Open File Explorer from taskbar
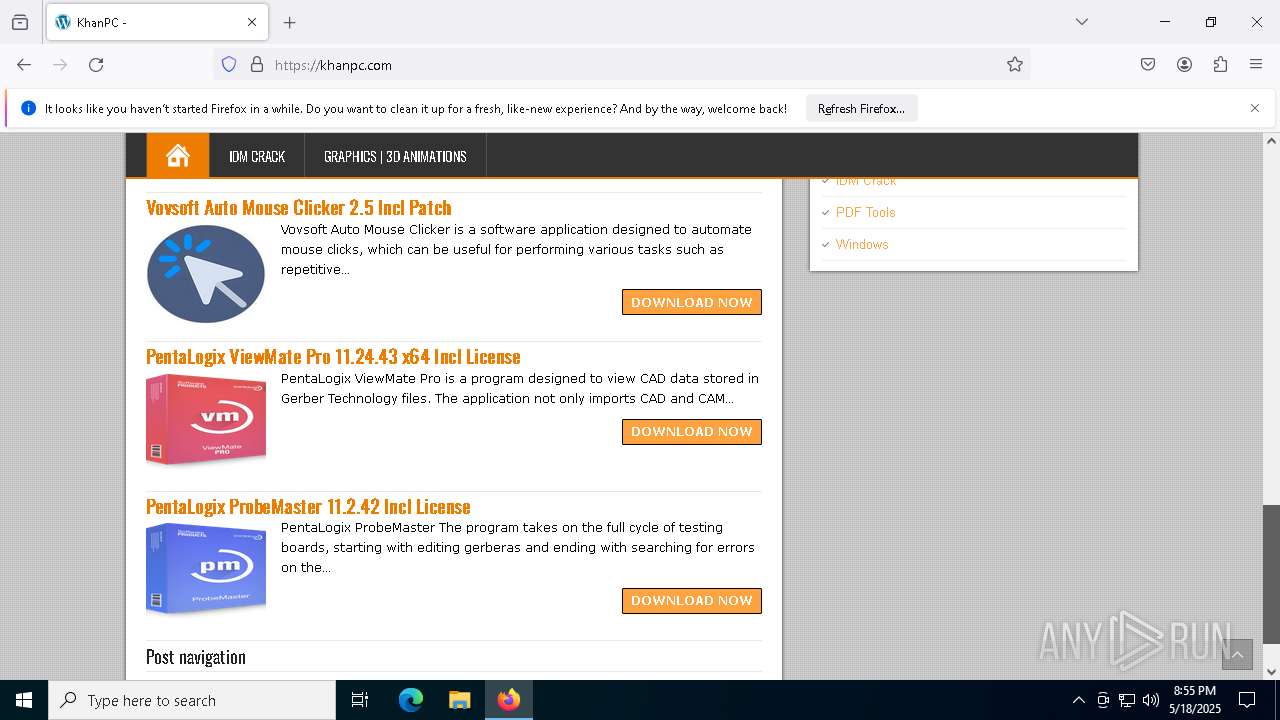 pyautogui.click(x=459, y=700)
